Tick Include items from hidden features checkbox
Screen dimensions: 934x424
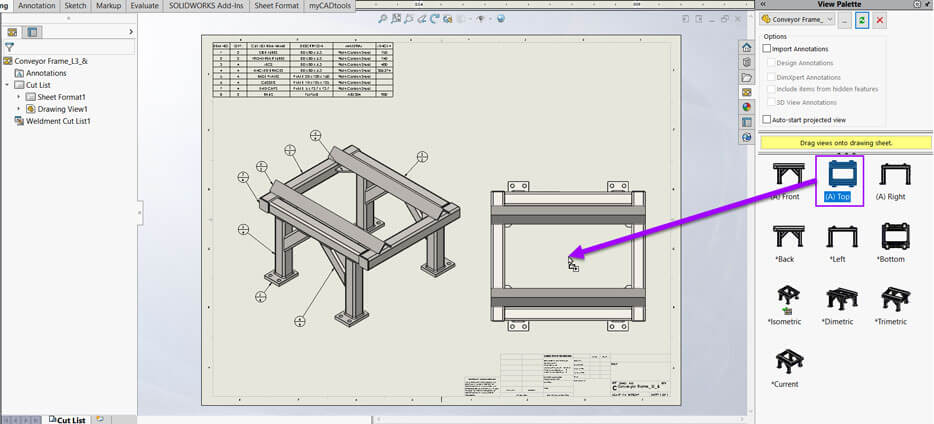(771, 89)
